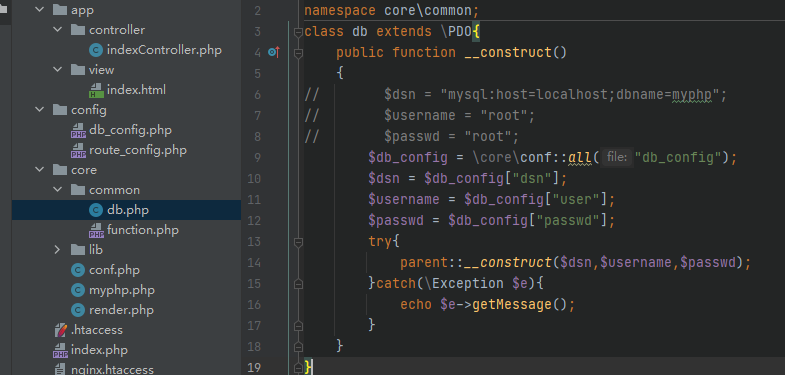
Task: Click getMessage() call on line 16
Action: 520,304
